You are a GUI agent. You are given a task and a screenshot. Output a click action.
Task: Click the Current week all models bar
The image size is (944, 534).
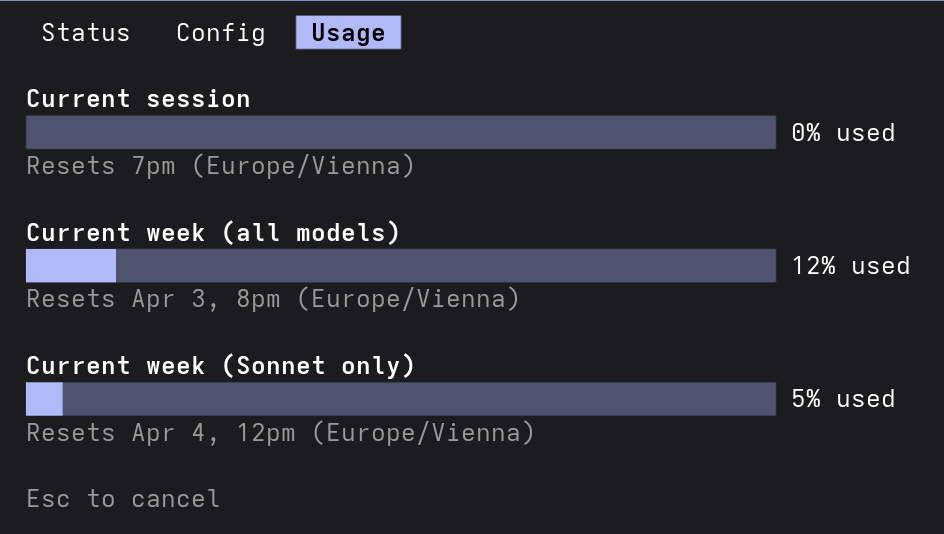400,266
